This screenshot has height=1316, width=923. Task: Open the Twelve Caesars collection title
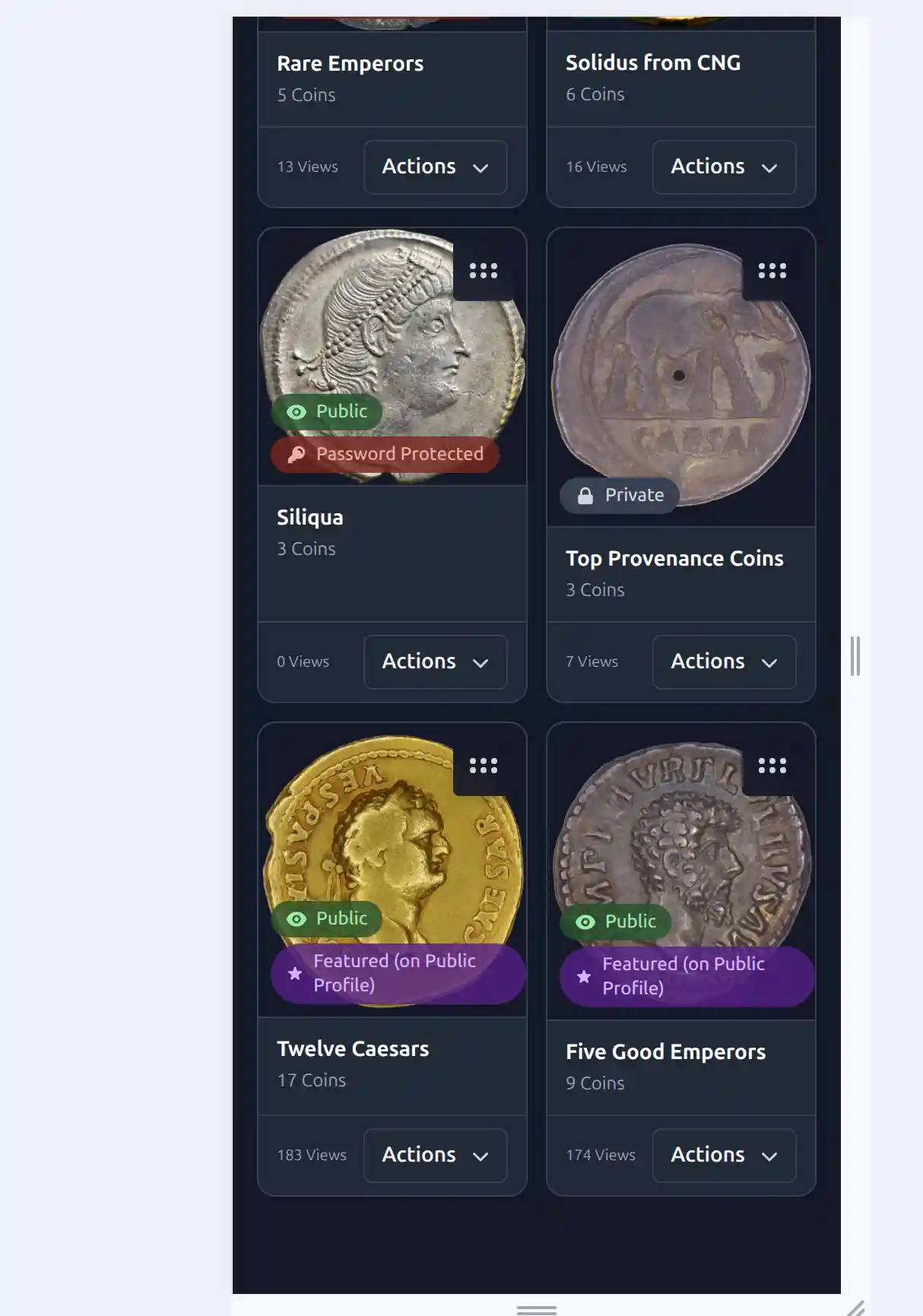[353, 1049]
